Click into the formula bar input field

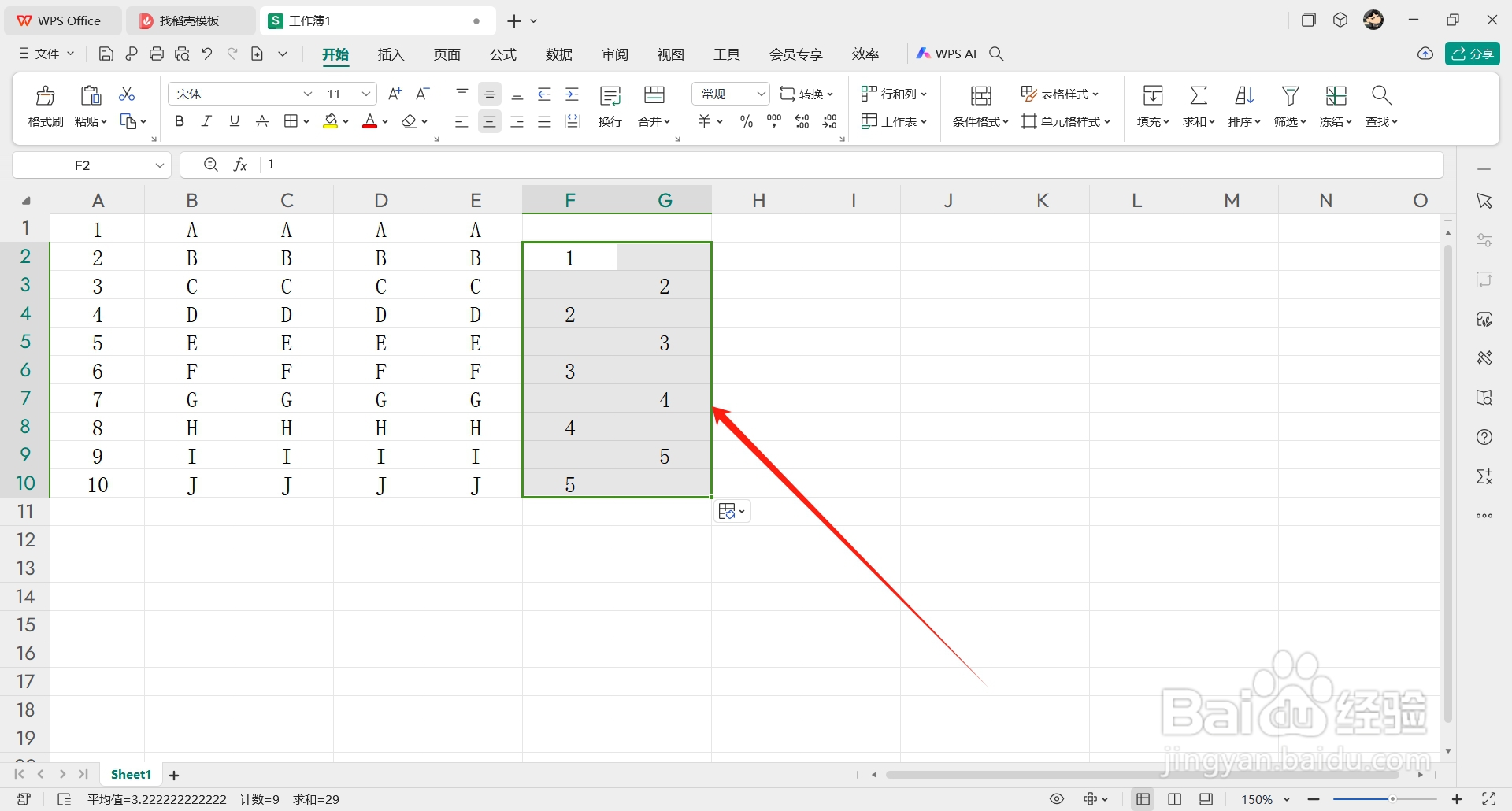click(x=850, y=165)
